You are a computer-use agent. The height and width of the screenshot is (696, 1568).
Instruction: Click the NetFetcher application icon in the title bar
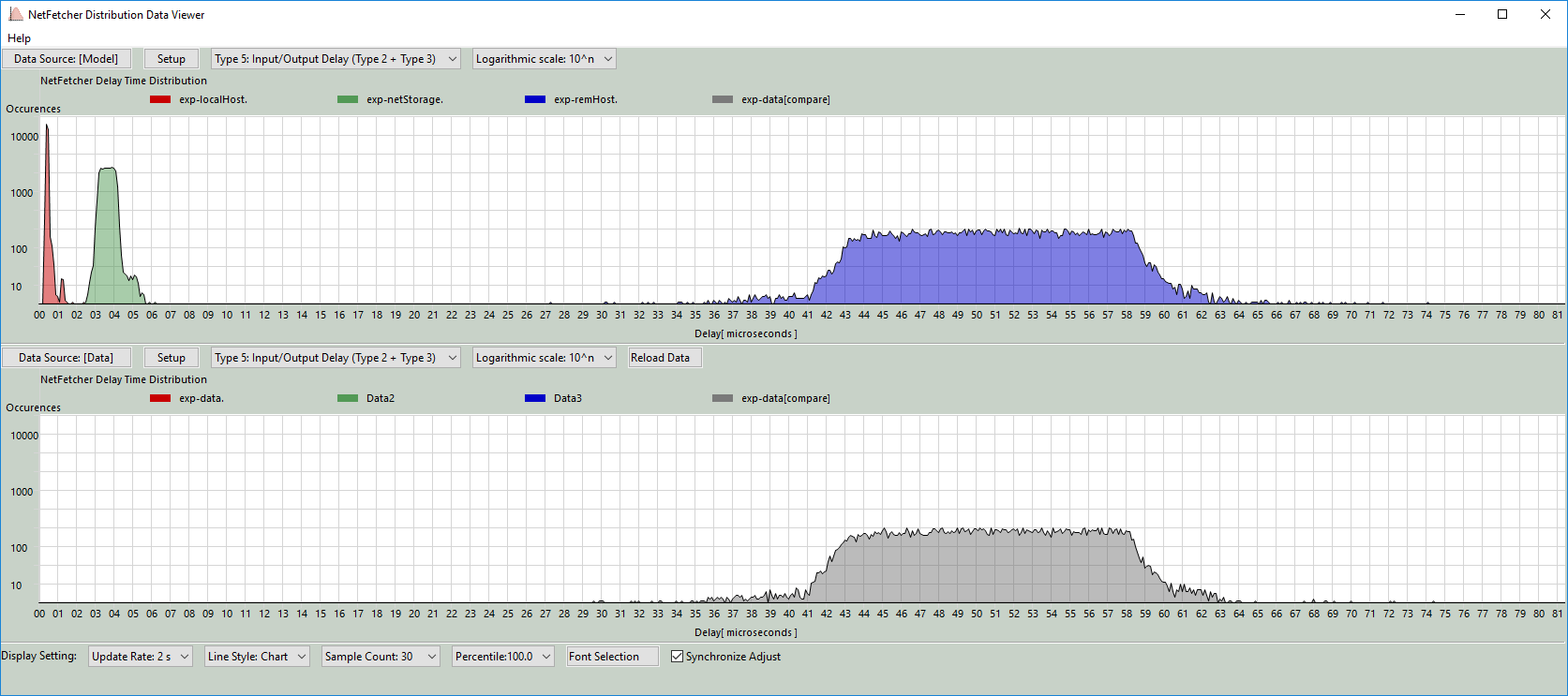click(x=15, y=14)
